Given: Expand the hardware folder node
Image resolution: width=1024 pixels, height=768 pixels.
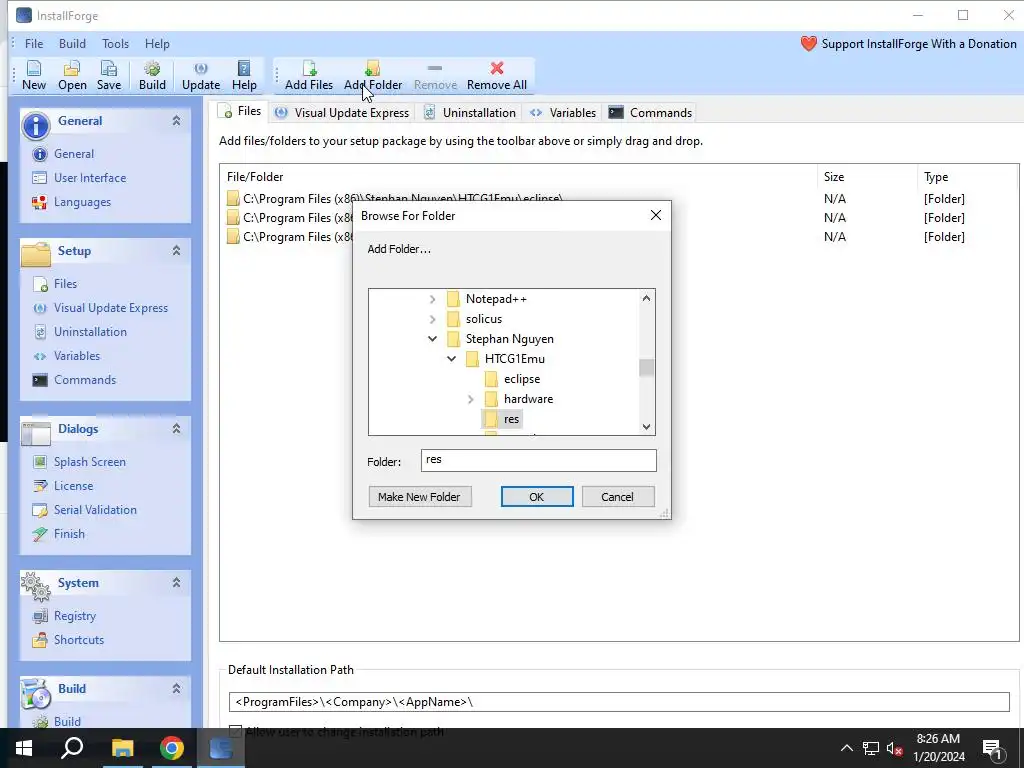Looking at the screenshot, I should (470, 399).
